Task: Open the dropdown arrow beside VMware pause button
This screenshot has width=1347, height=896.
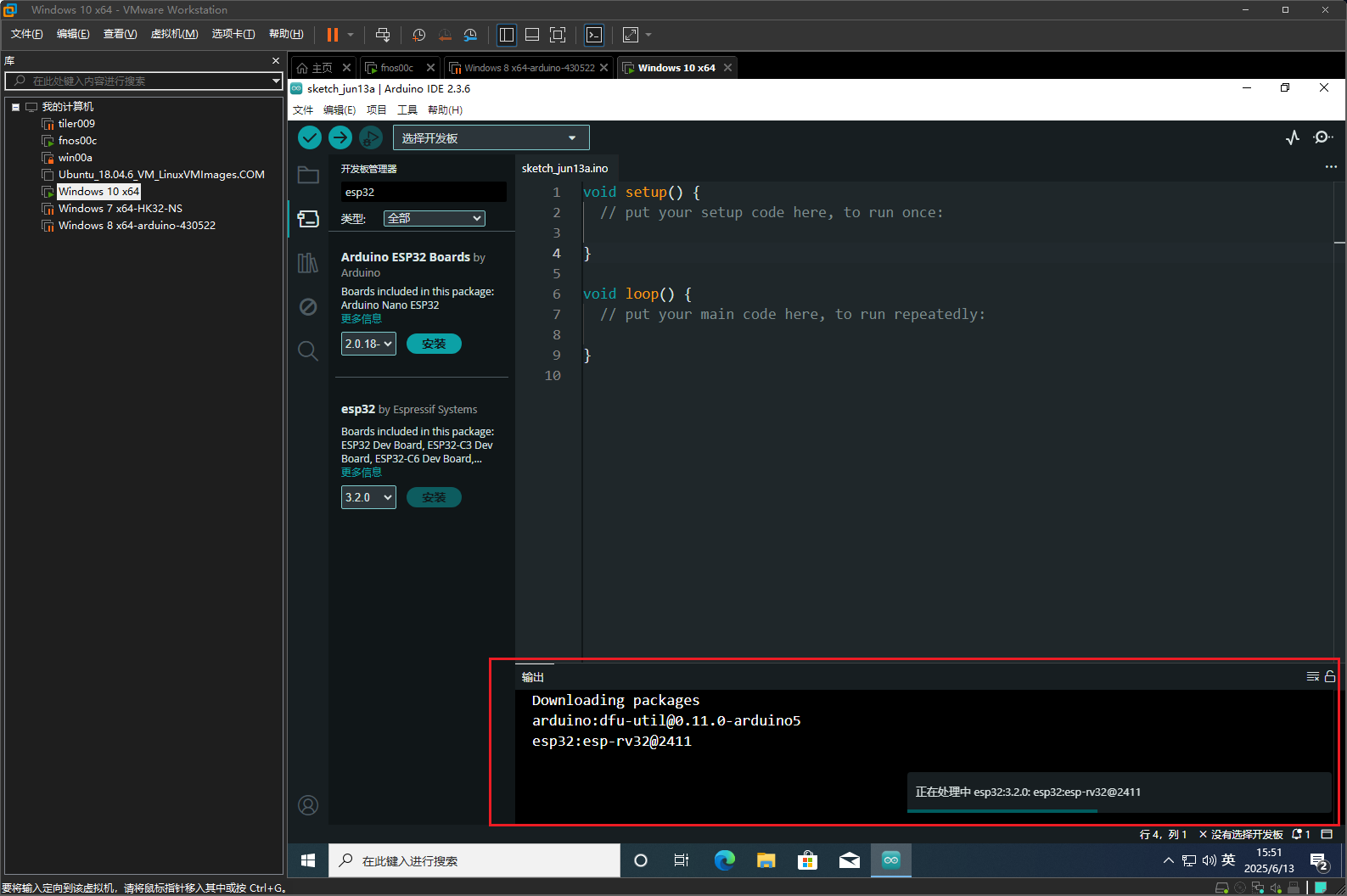Action: (351, 35)
